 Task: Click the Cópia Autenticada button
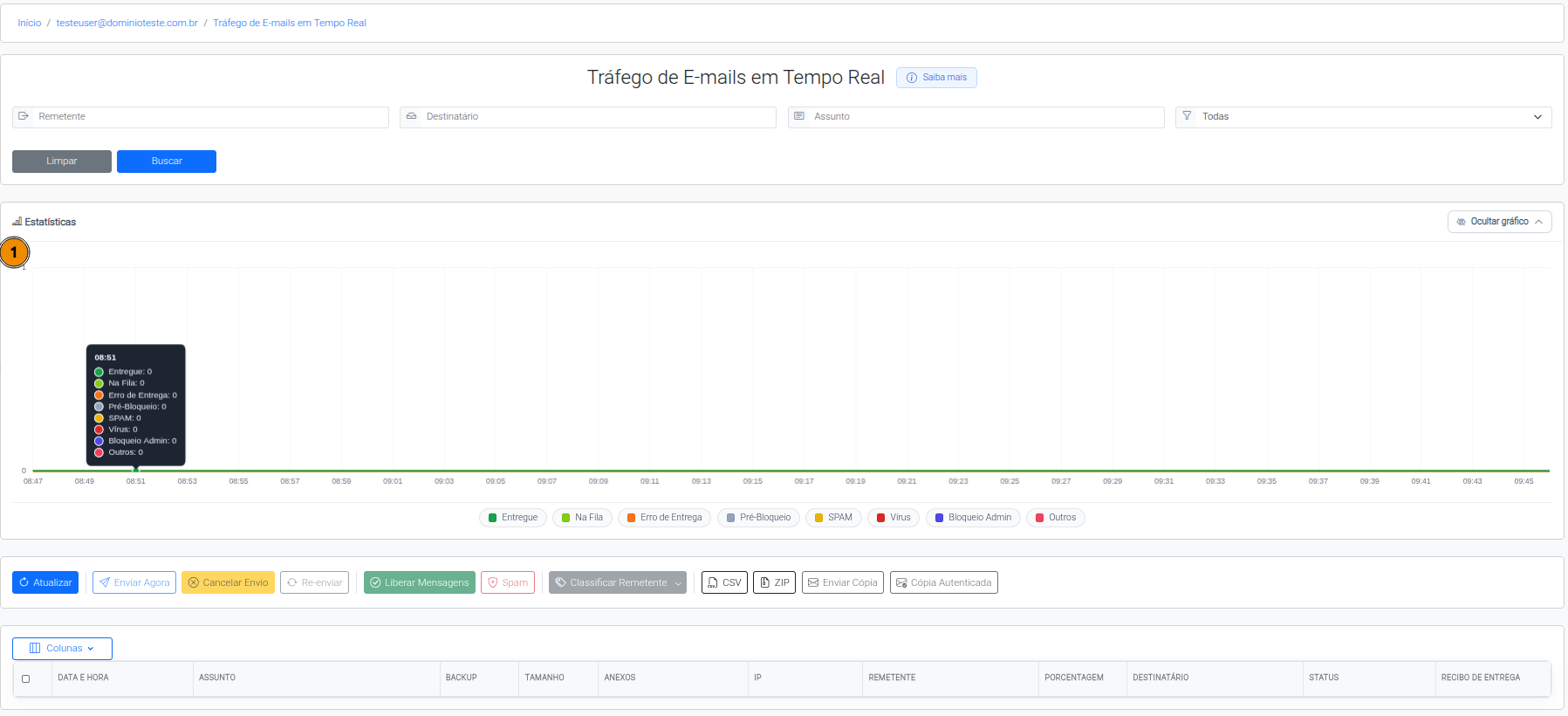click(x=944, y=582)
